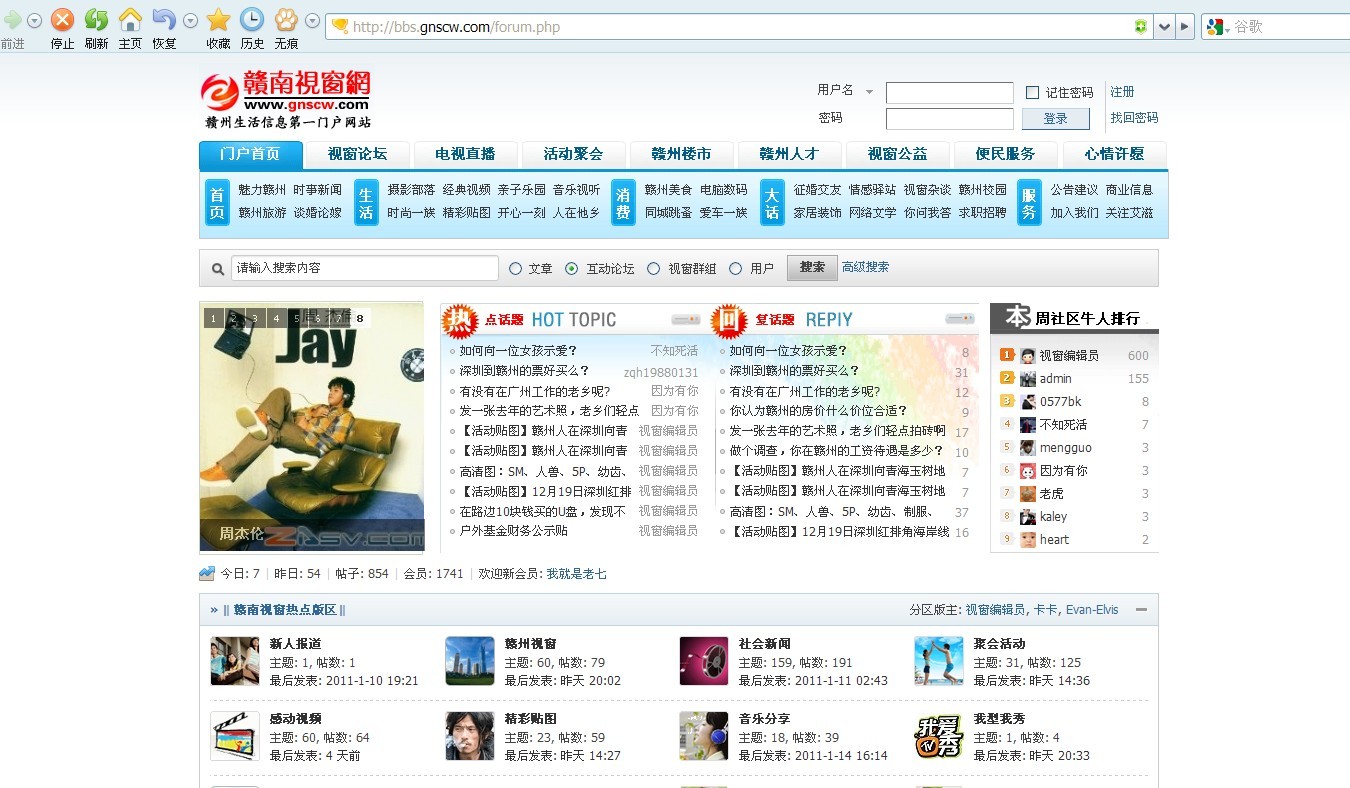Open the 赣州楼市 navigation tab
Screen dimensions: 1350x788
tap(681, 155)
